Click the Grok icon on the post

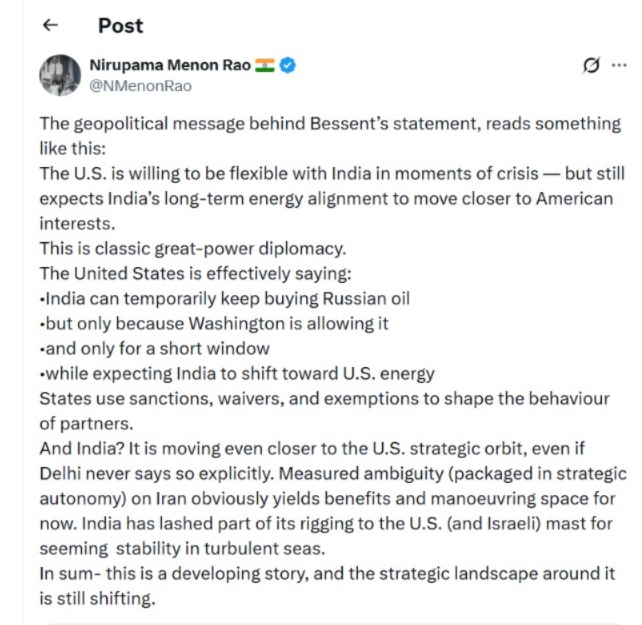(x=591, y=66)
